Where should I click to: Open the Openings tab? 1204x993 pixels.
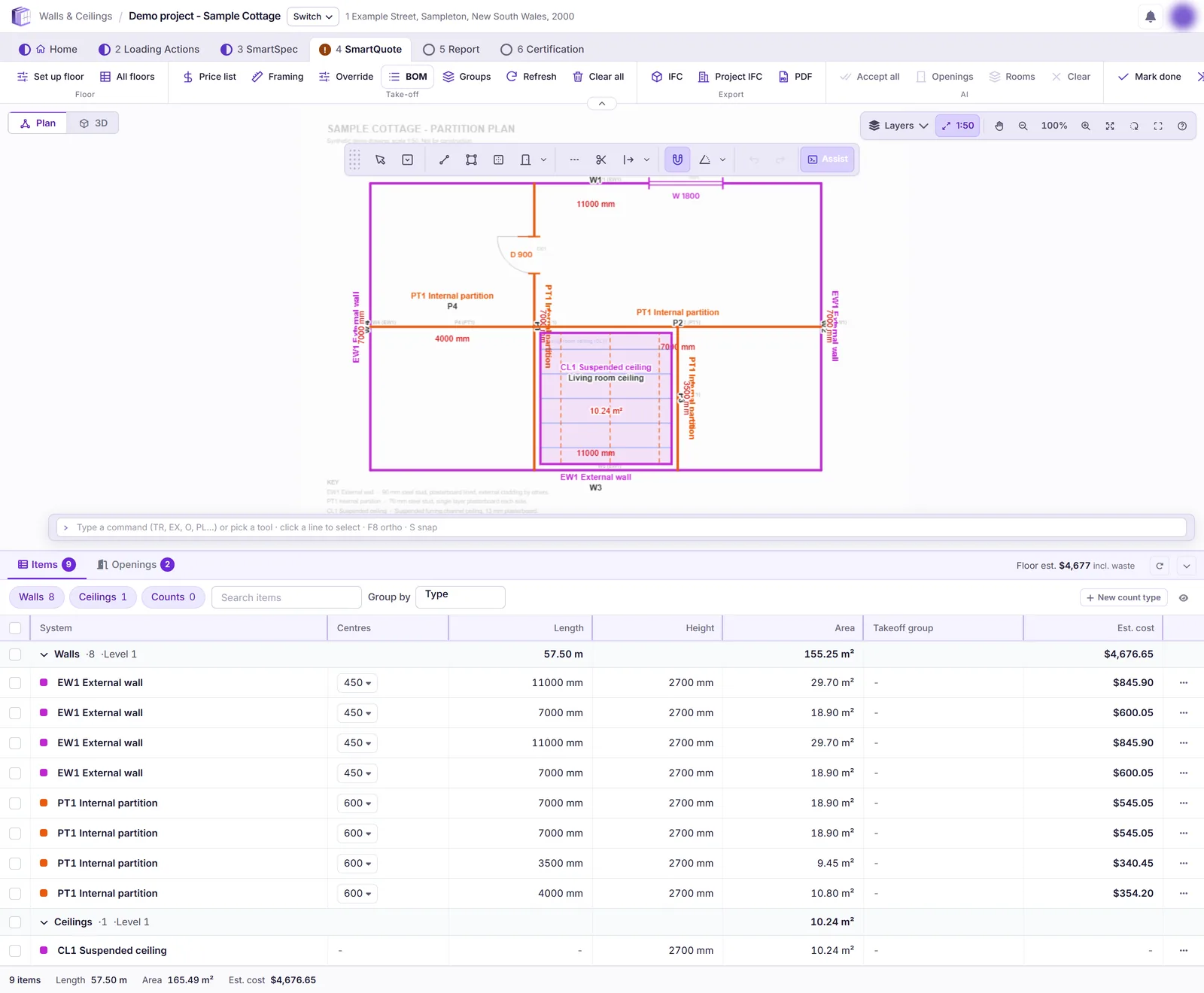(x=135, y=565)
